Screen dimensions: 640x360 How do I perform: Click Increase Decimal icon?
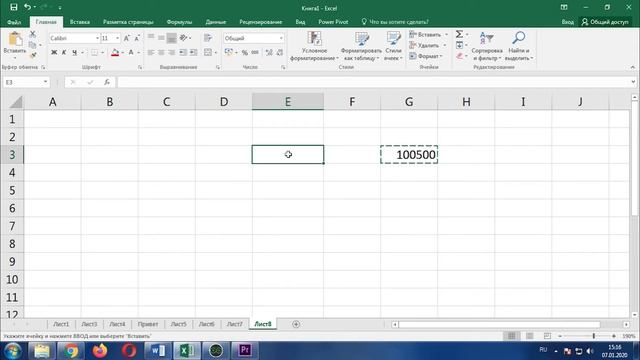[269, 53]
